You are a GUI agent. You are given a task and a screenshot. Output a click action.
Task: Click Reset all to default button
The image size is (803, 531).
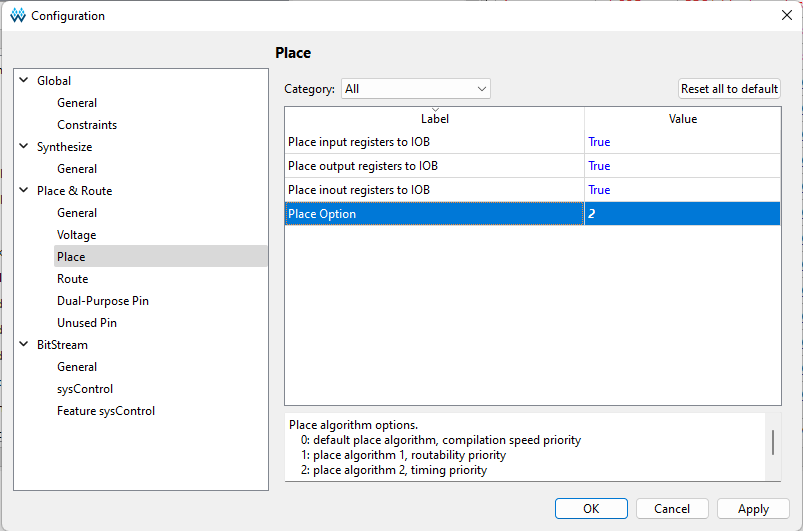point(729,89)
